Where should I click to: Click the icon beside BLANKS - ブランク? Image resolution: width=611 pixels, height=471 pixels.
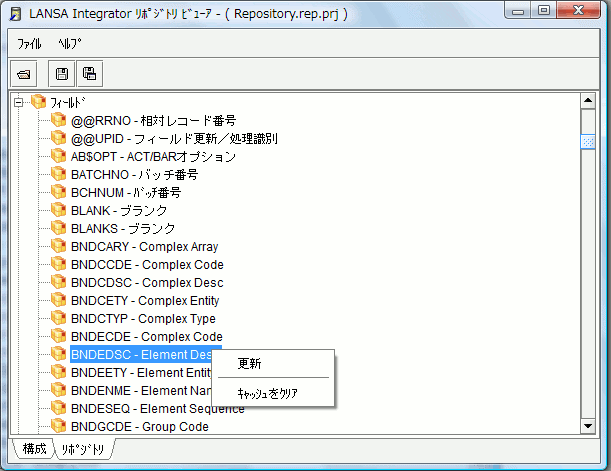[x=58, y=228]
